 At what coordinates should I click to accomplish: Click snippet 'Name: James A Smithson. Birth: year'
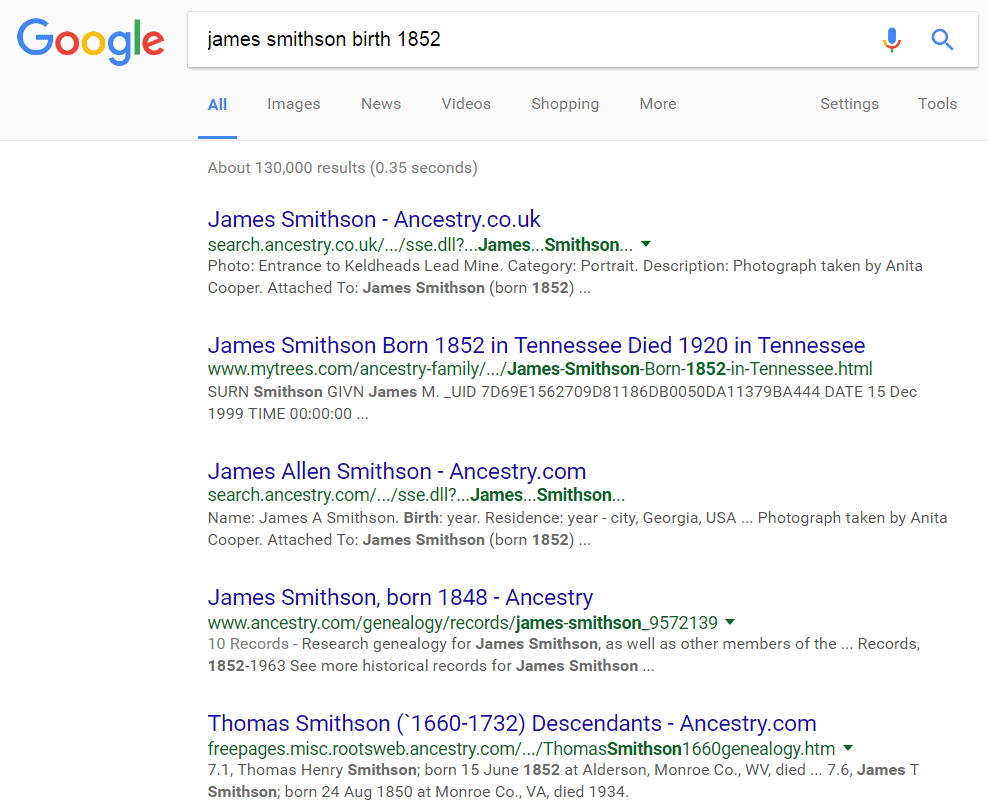click(578, 529)
